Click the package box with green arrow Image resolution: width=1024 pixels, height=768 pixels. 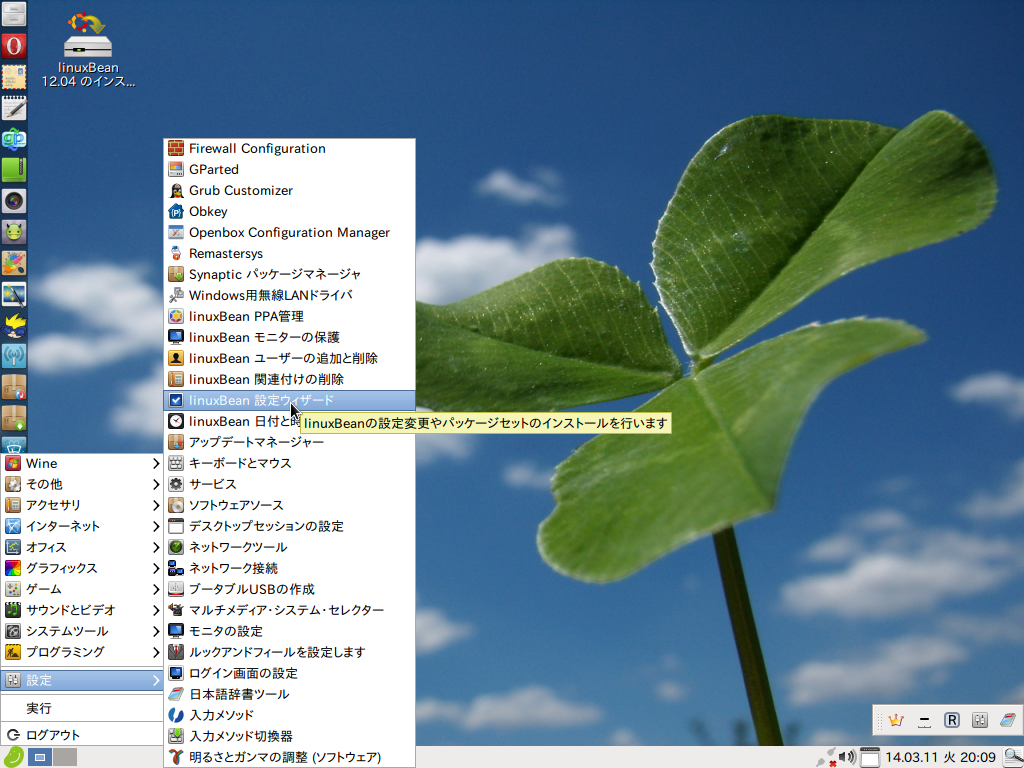(x=14, y=419)
